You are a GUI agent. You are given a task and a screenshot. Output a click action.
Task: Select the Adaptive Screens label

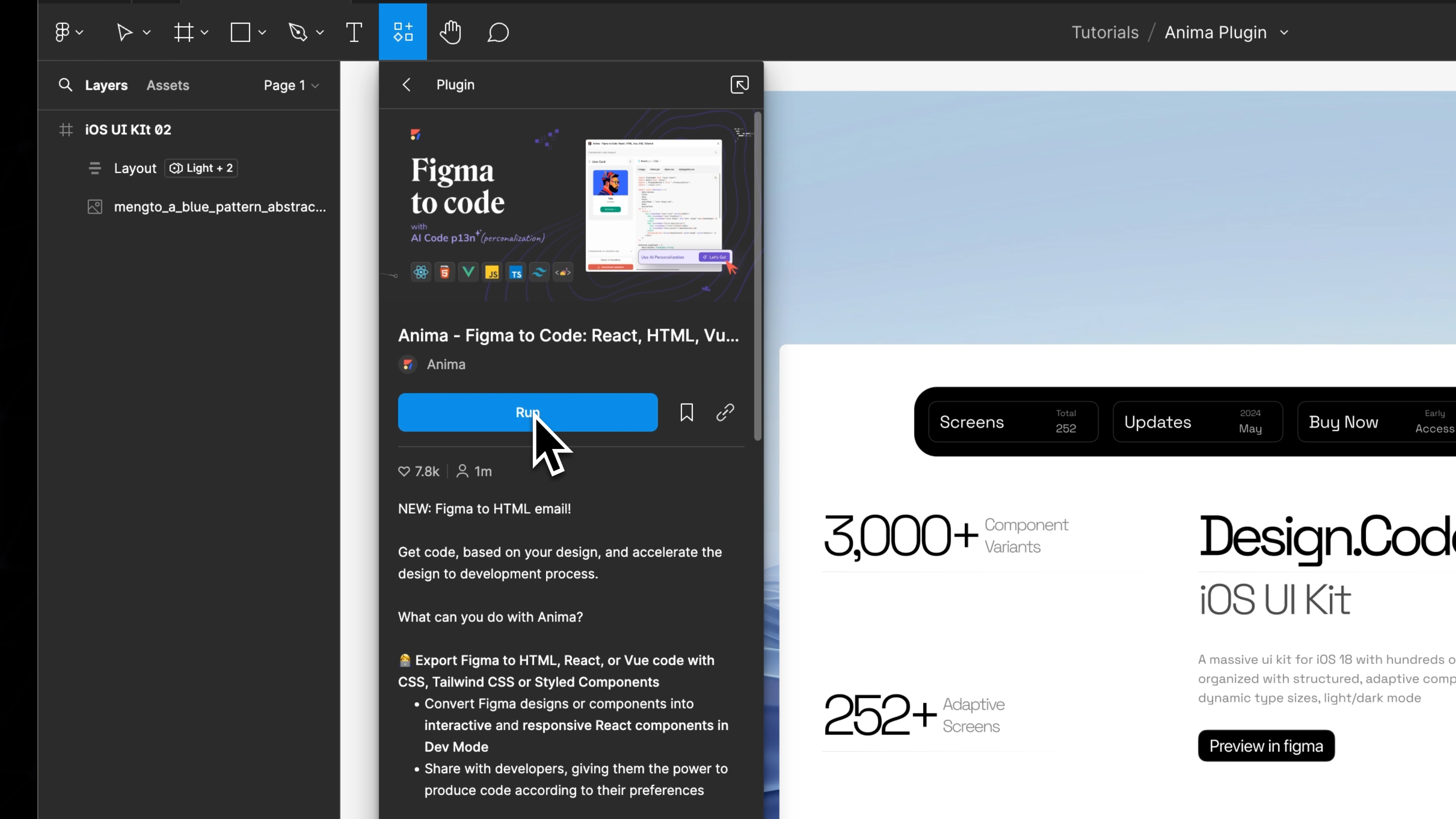pyautogui.click(x=973, y=715)
